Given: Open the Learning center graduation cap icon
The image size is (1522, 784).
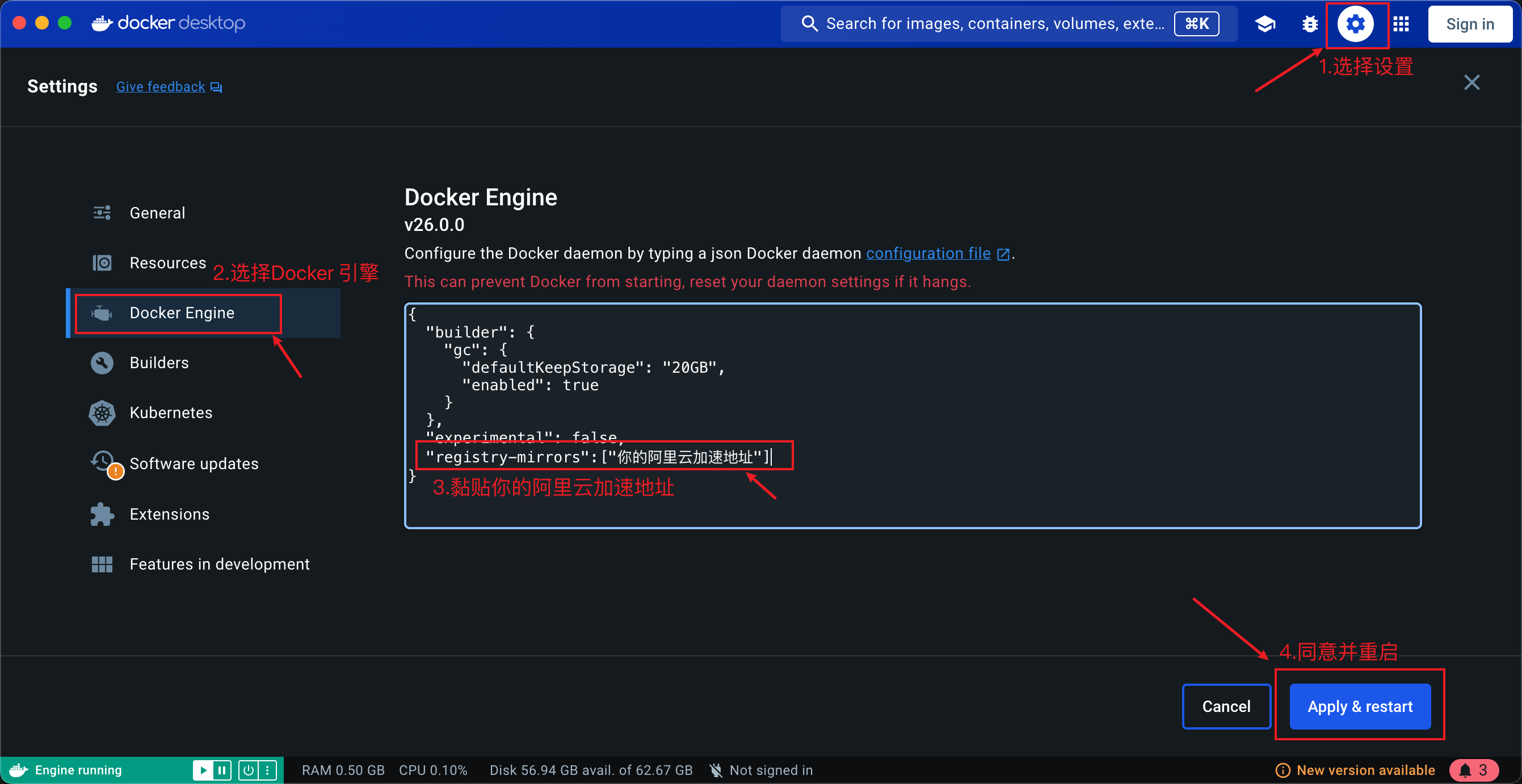Looking at the screenshot, I should tap(1265, 24).
